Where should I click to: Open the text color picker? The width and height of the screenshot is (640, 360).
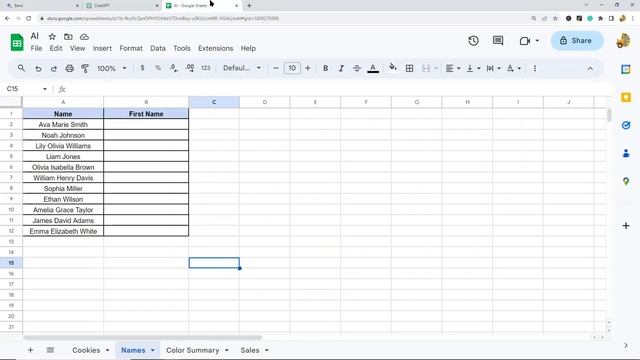point(373,68)
